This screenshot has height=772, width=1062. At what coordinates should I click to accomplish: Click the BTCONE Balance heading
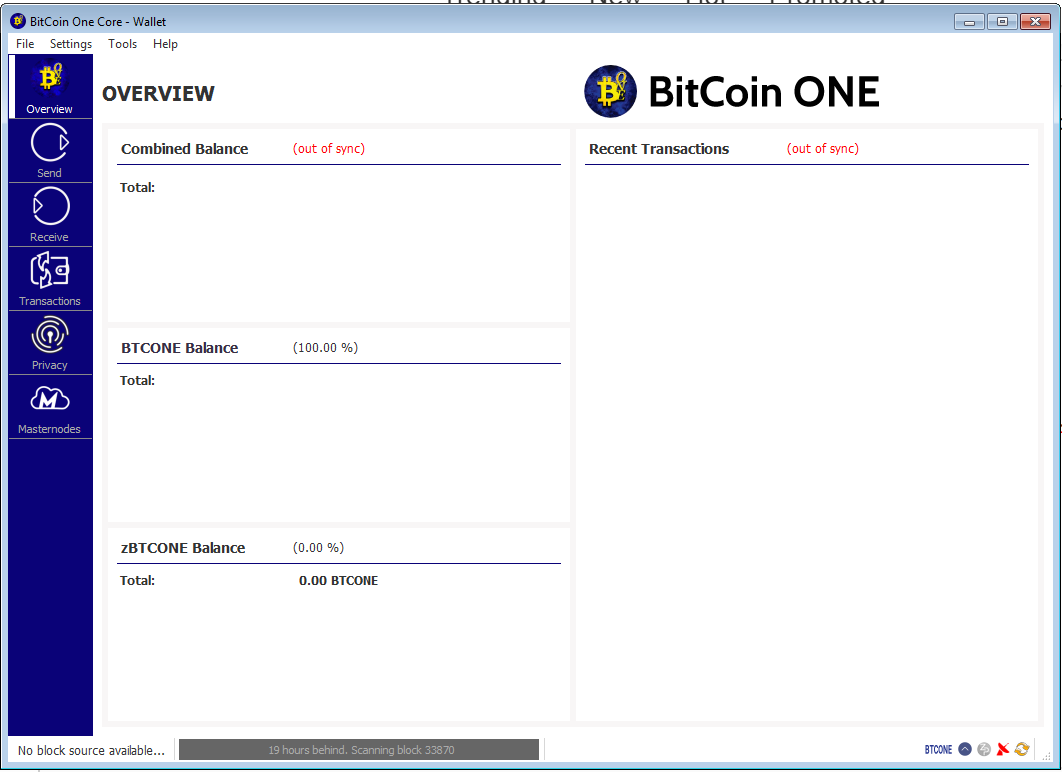179,348
